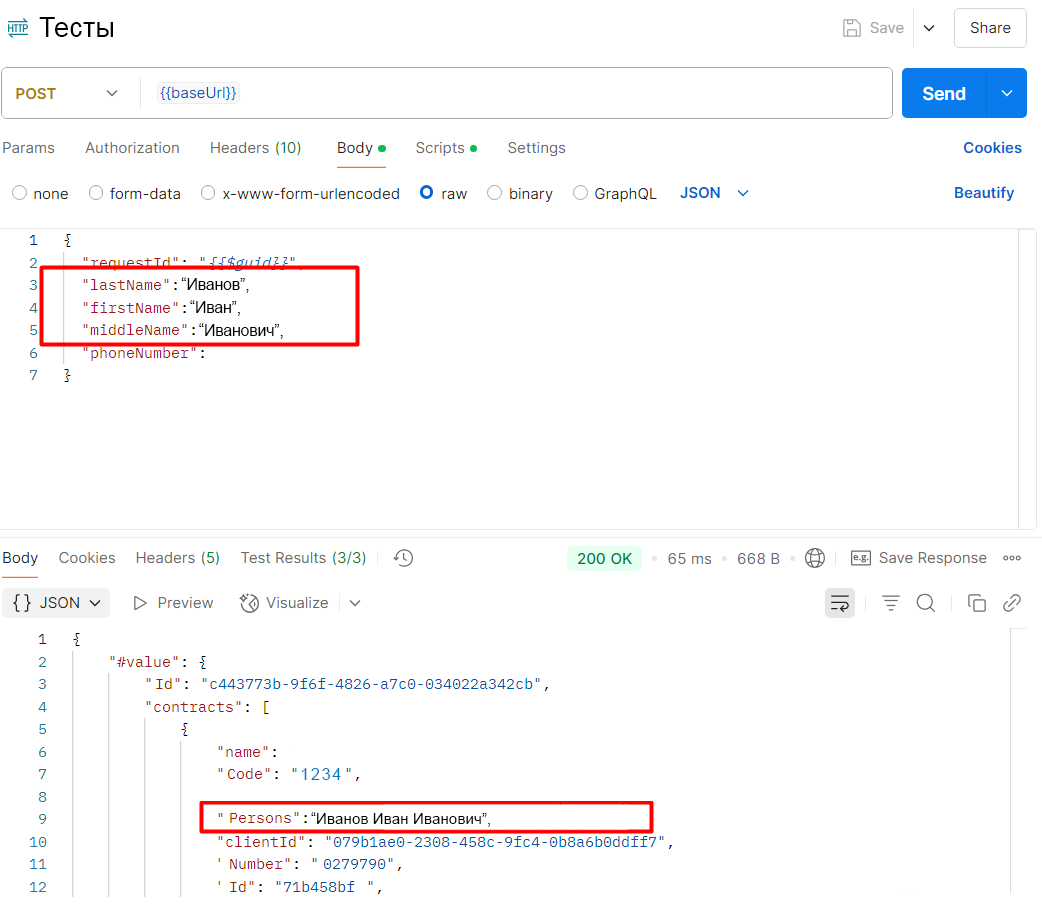The width and height of the screenshot is (1042, 913).
Task: Open the JSON body format dropdown
Action: (x=713, y=193)
